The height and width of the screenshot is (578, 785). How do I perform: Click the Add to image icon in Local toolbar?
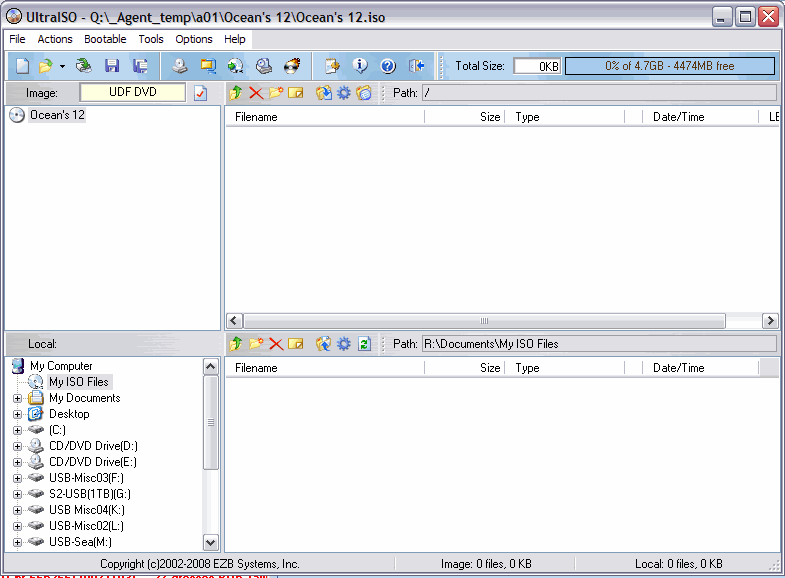tap(323, 344)
